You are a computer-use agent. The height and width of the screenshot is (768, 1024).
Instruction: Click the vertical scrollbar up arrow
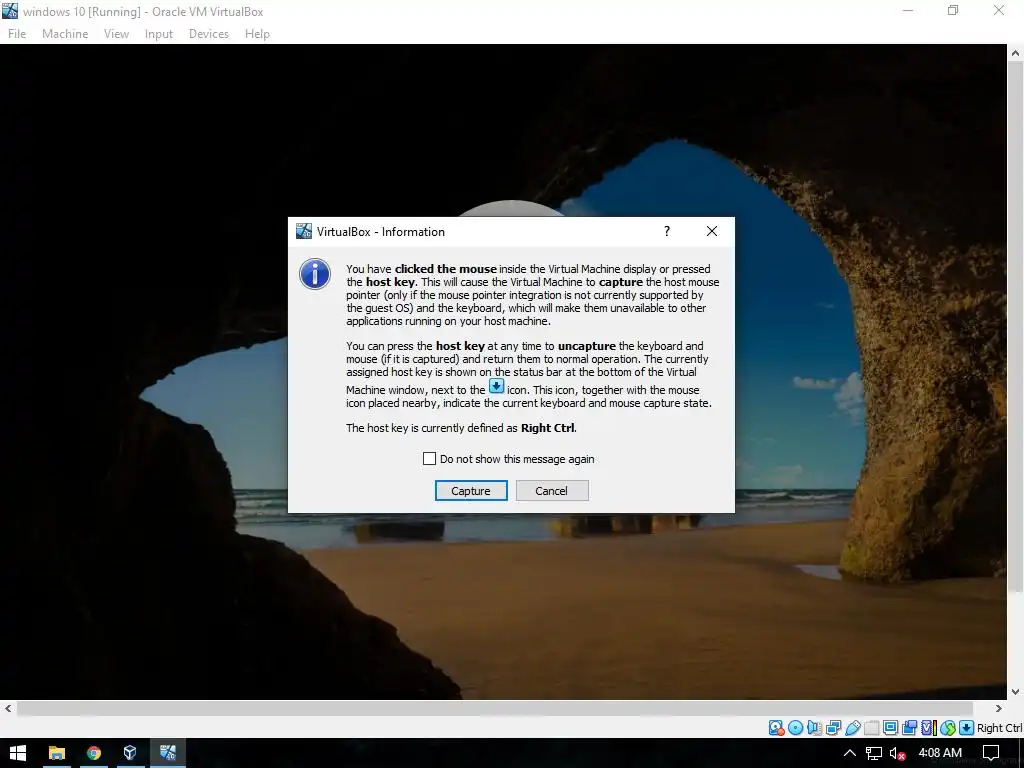pos(1016,53)
